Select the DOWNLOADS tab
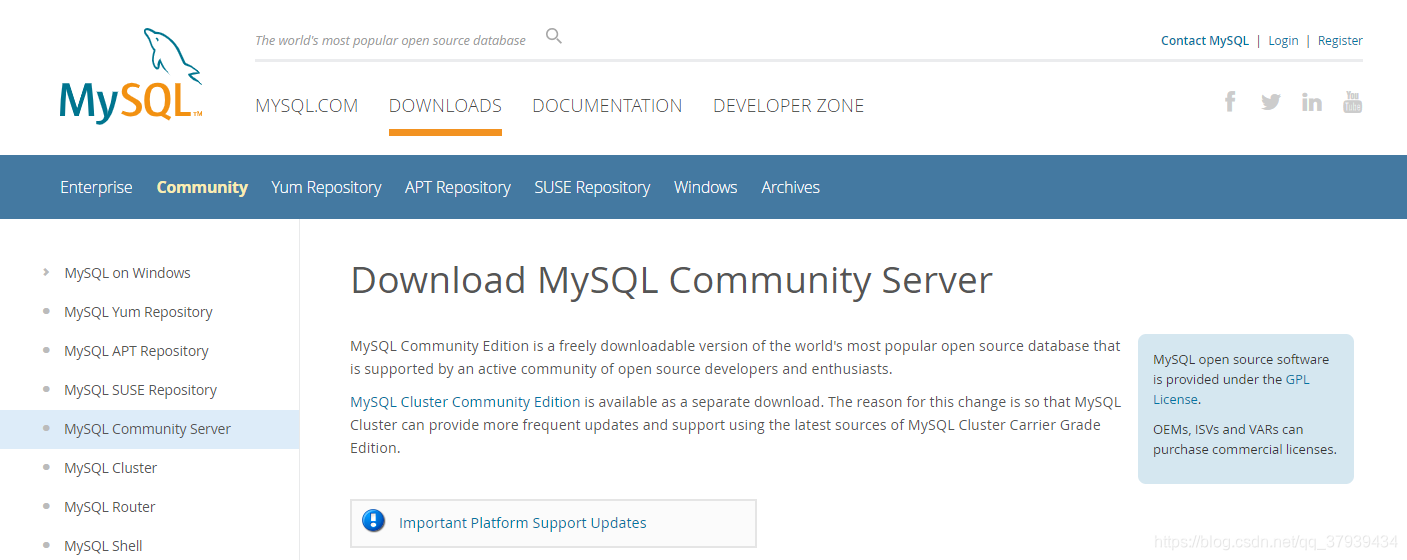The width and height of the screenshot is (1407, 560). pyautogui.click(x=445, y=105)
